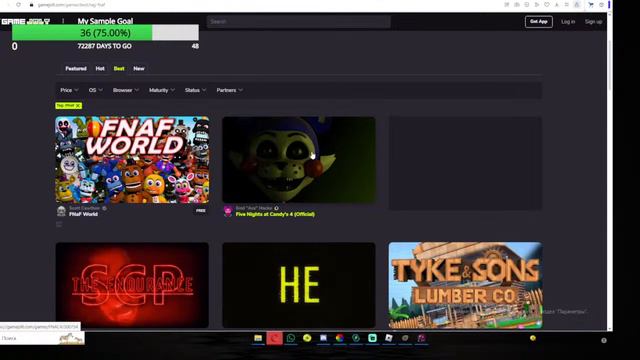Open File Explorer from the taskbar
640x360 pixels.
258,338
